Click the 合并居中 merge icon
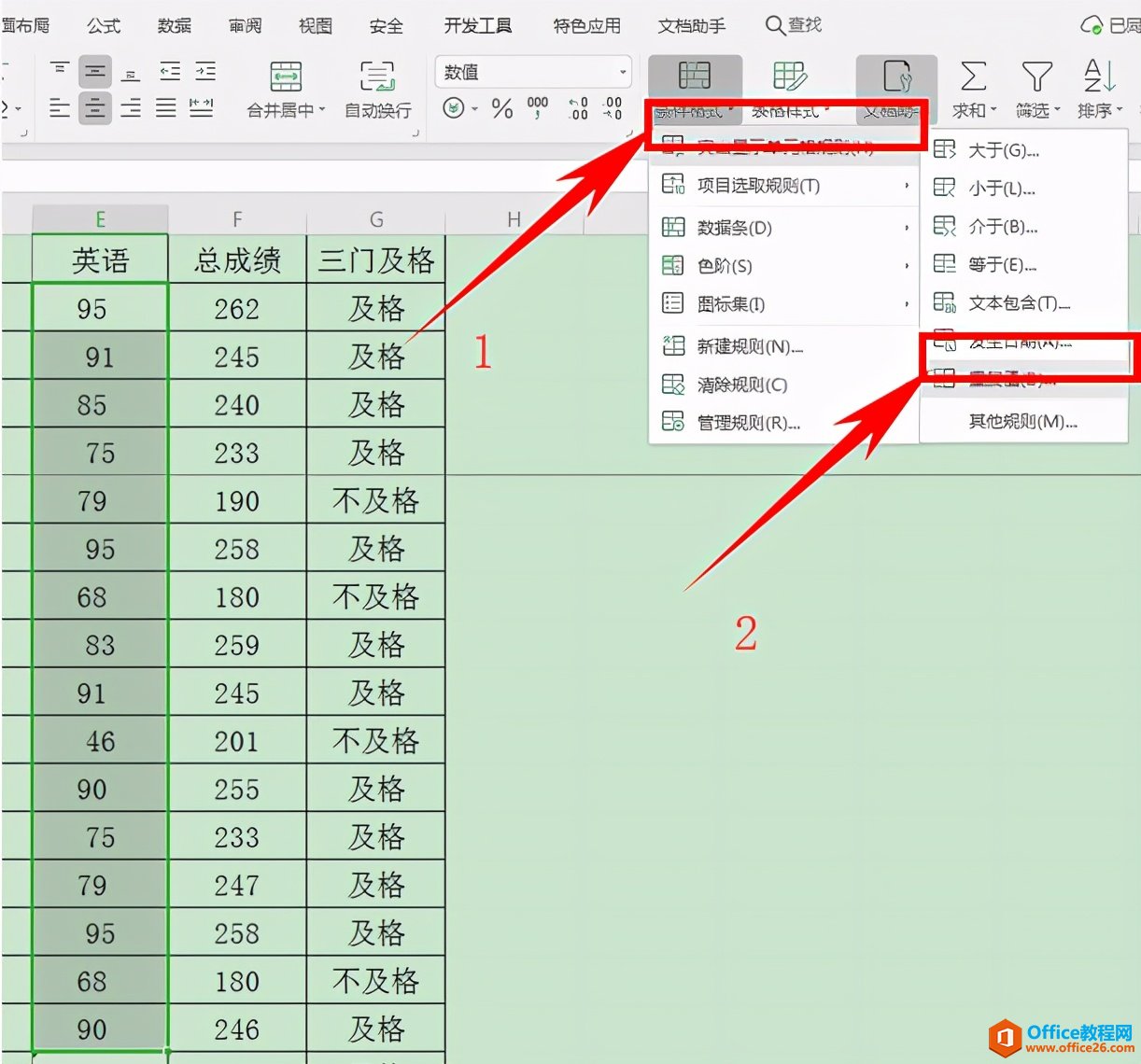Image resolution: width=1141 pixels, height=1064 pixels. (286, 76)
